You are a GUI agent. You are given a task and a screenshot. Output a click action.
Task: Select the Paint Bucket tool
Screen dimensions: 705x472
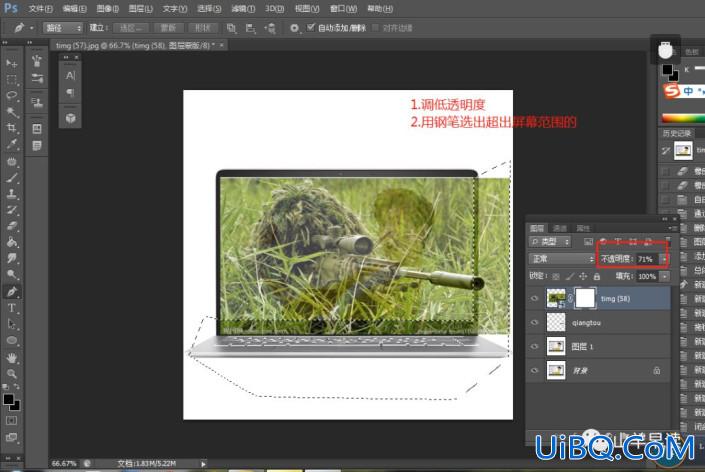click(x=12, y=242)
